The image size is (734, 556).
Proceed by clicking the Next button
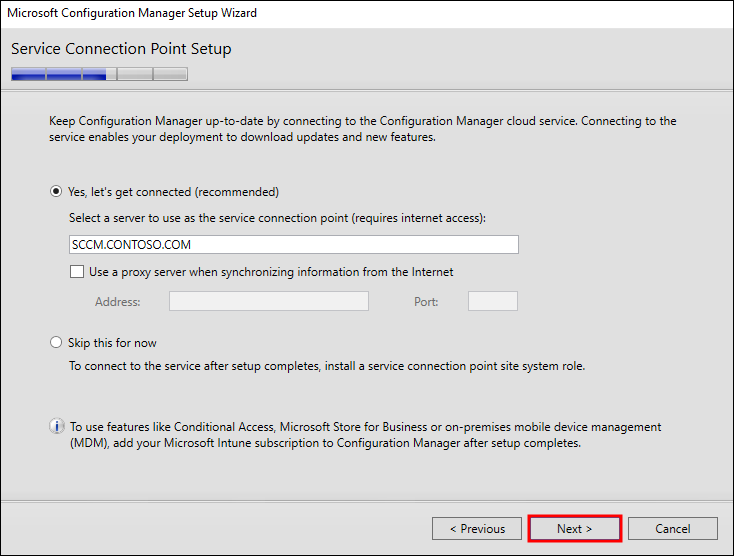(574, 529)
